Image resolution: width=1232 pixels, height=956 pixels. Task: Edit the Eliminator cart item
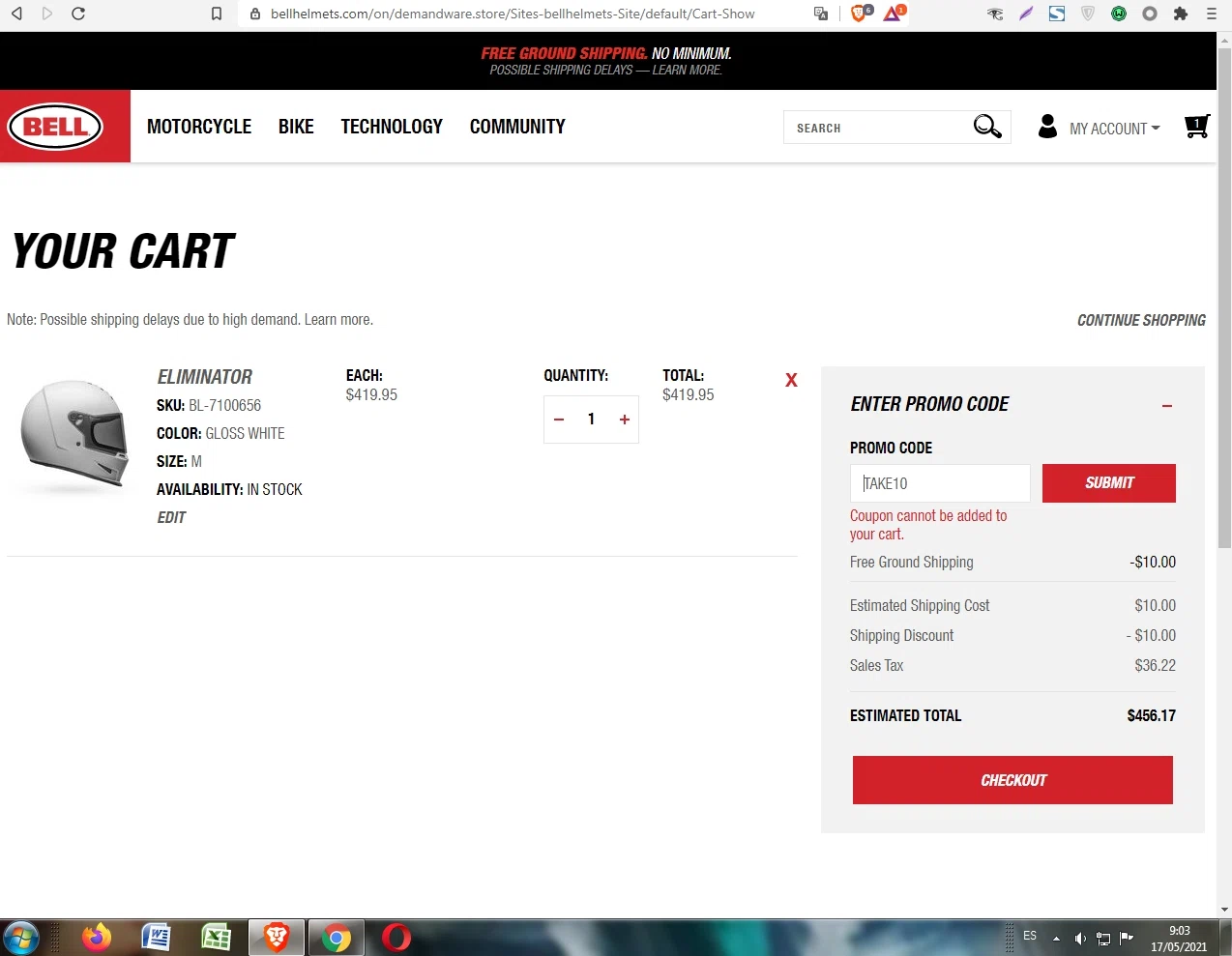(171, 517)
